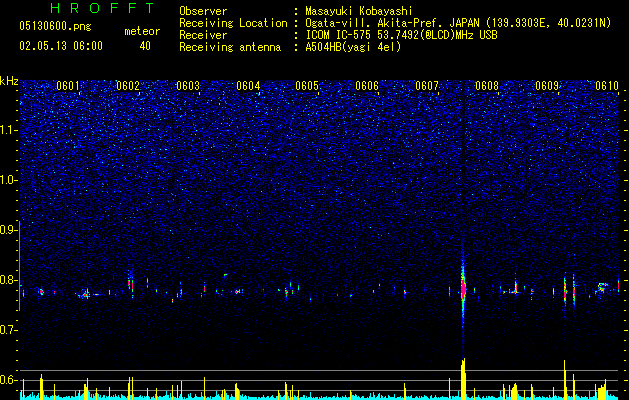Click the 0604 time marker
The height and width of the screenshot is (400, 629).
click(x=248, y=86)
